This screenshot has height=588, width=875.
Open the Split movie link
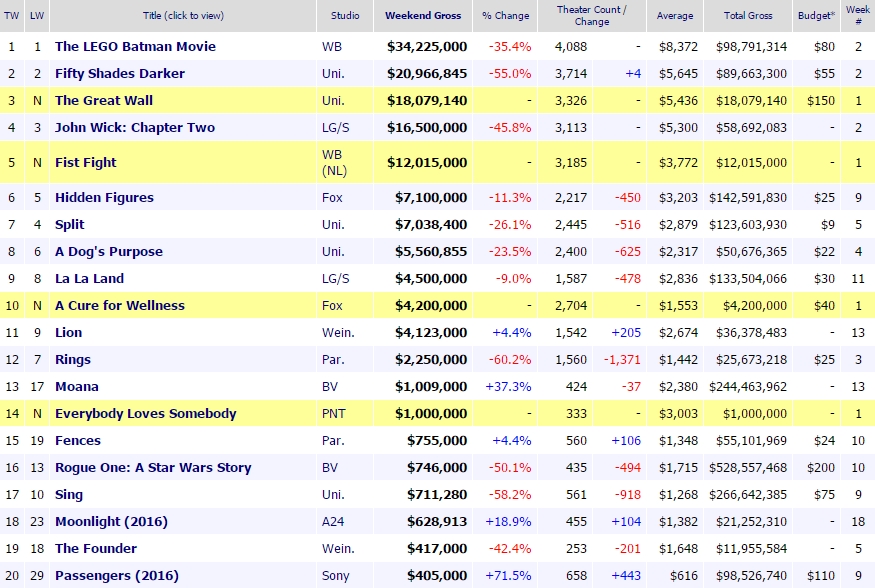tap(69, 225)
